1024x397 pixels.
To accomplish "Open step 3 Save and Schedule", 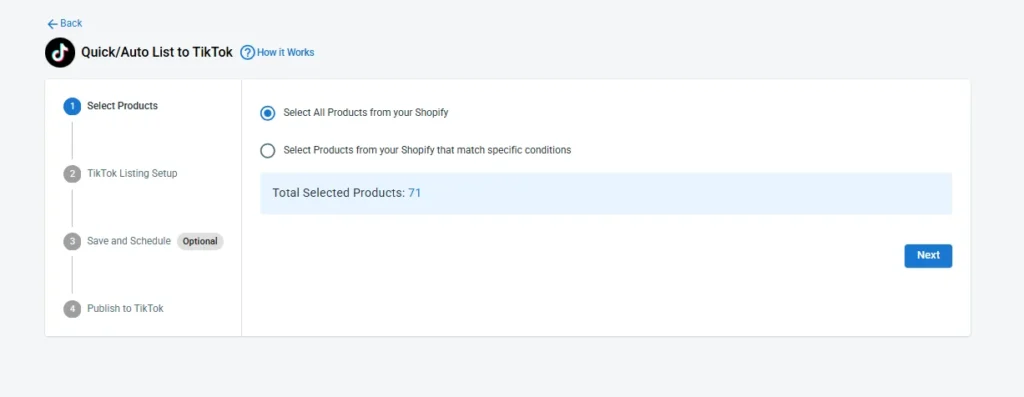I will [x=129, y=241].
